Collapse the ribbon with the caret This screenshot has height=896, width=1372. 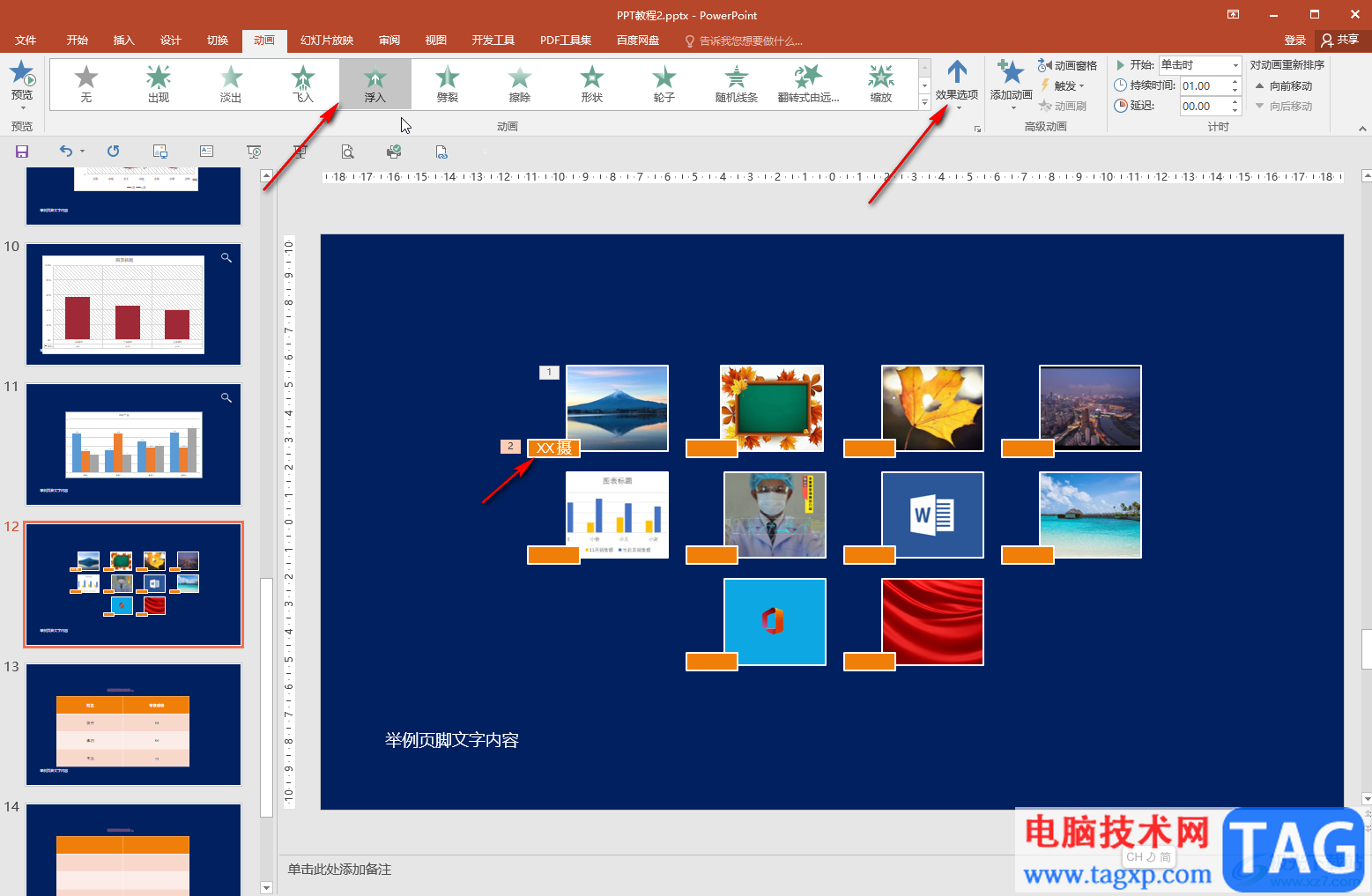[x=1362, y=130]
